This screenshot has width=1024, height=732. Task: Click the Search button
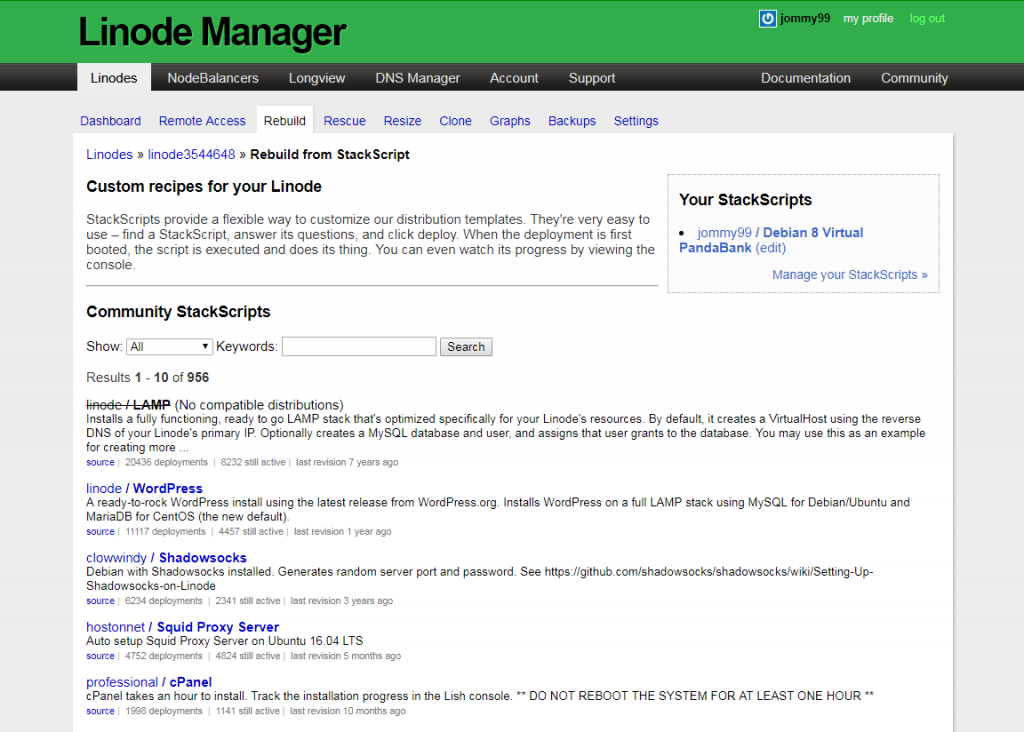[x=466, y=347]
